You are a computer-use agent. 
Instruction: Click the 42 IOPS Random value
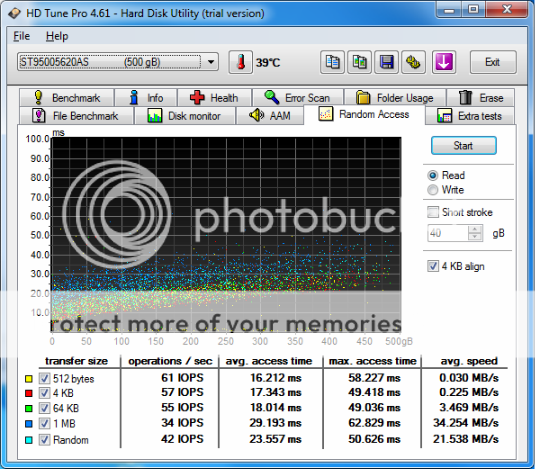click(x=182, y=439)
